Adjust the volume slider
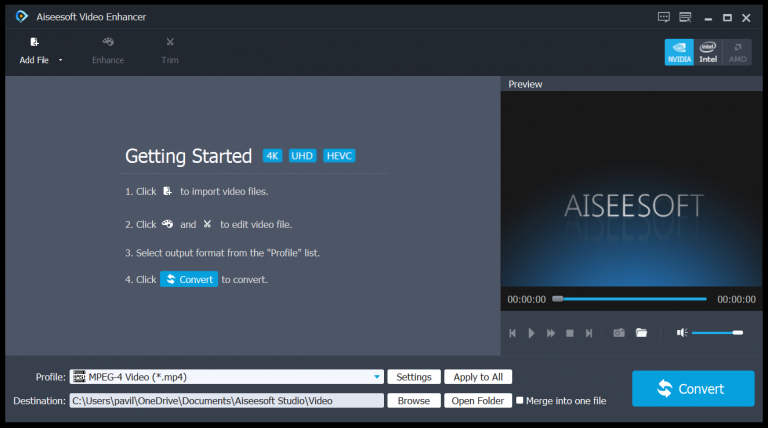This screenshot has width=768, height=428. point(718,333)
